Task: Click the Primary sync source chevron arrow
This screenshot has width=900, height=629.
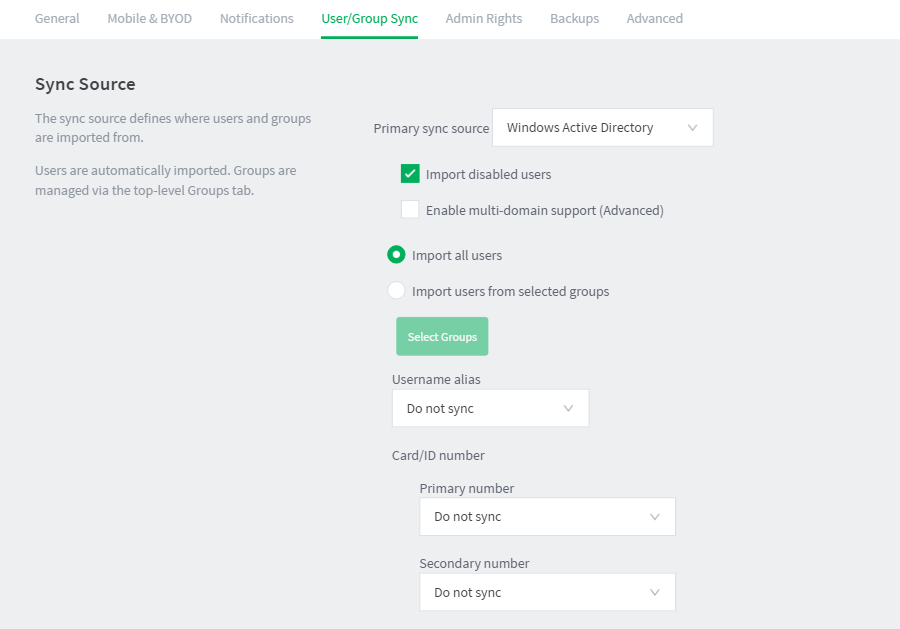Action: 692,127
